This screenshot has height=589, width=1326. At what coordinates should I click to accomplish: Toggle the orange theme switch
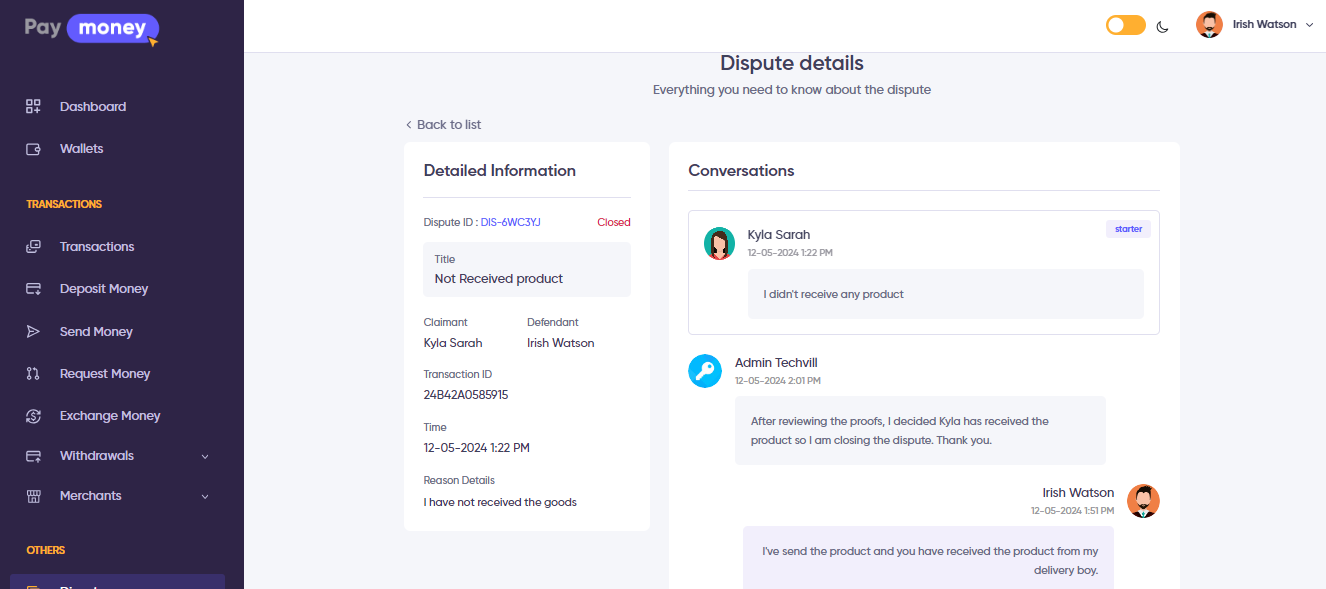(x=1125, y=25)
